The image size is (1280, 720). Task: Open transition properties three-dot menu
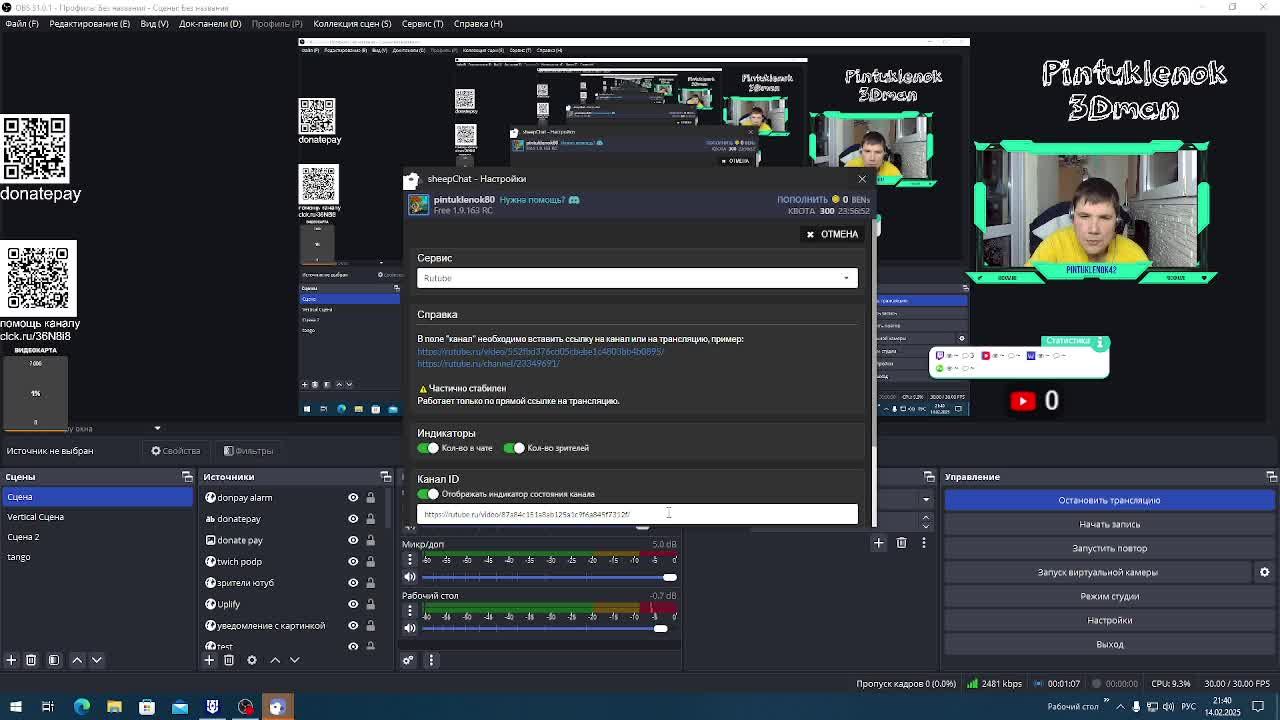(924, 543)
